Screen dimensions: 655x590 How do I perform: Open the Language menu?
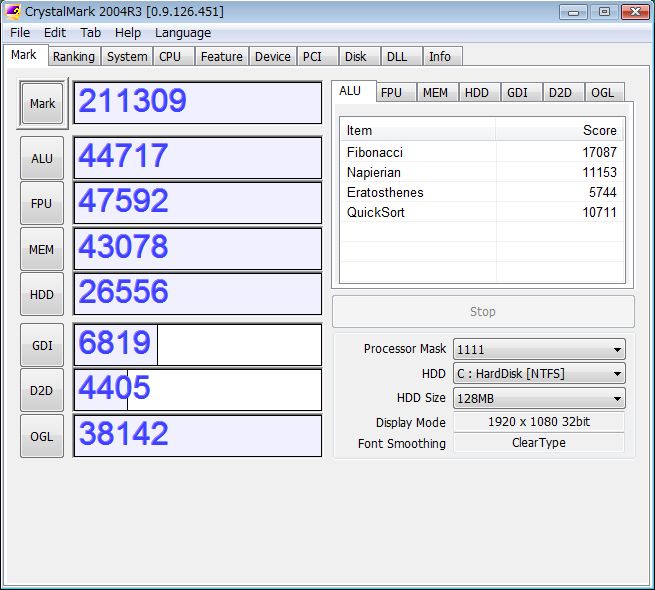183,33
